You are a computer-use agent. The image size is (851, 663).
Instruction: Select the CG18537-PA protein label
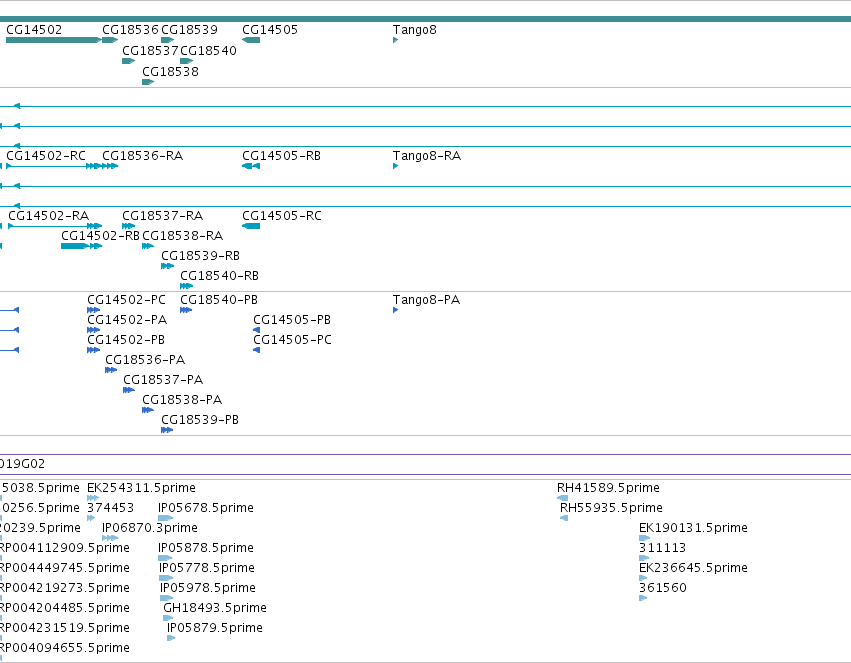[163, 380]
